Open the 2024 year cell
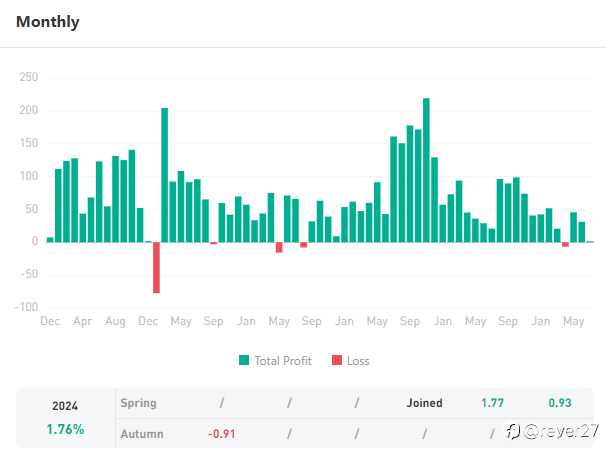Image resolution: width=606 pixels, height=461 pixels. click(65, 406)
